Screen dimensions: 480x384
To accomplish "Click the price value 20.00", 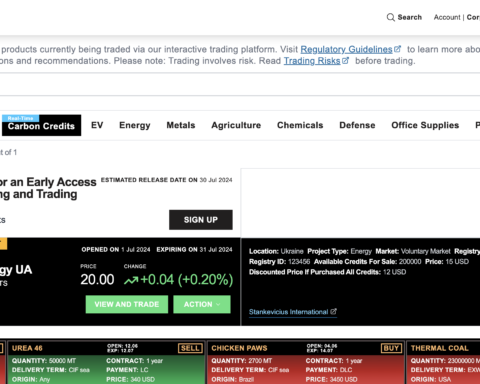I will pyautogui.click(x=97, y=280).
